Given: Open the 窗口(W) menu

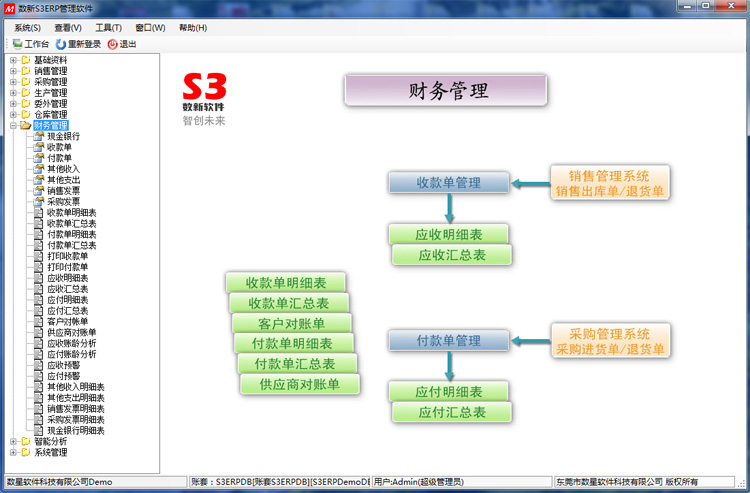Looking at the screenshot, I should point(150,28).
